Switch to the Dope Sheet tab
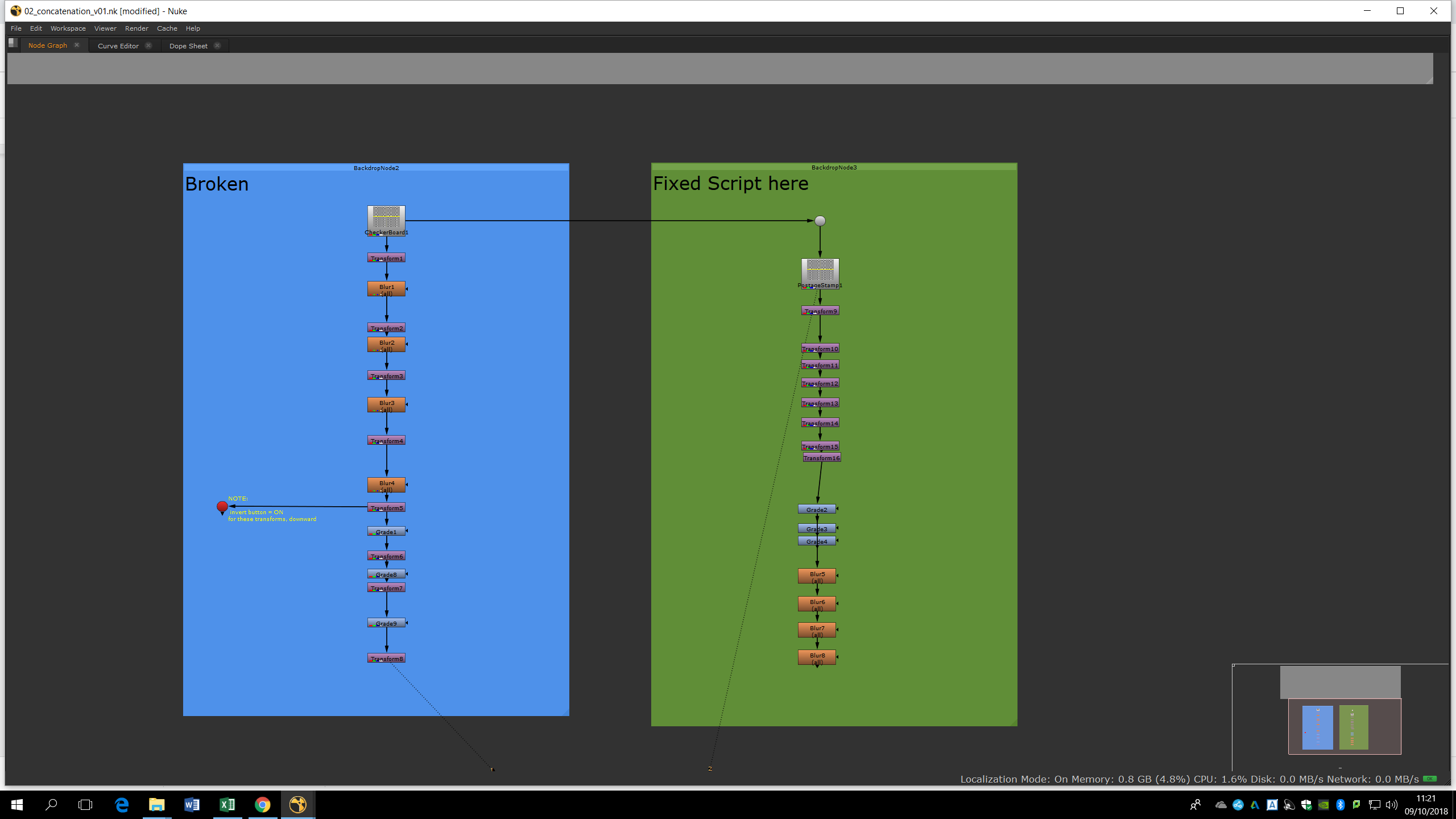This screenshot has width=1456, height=819. [x=188, y=46]
